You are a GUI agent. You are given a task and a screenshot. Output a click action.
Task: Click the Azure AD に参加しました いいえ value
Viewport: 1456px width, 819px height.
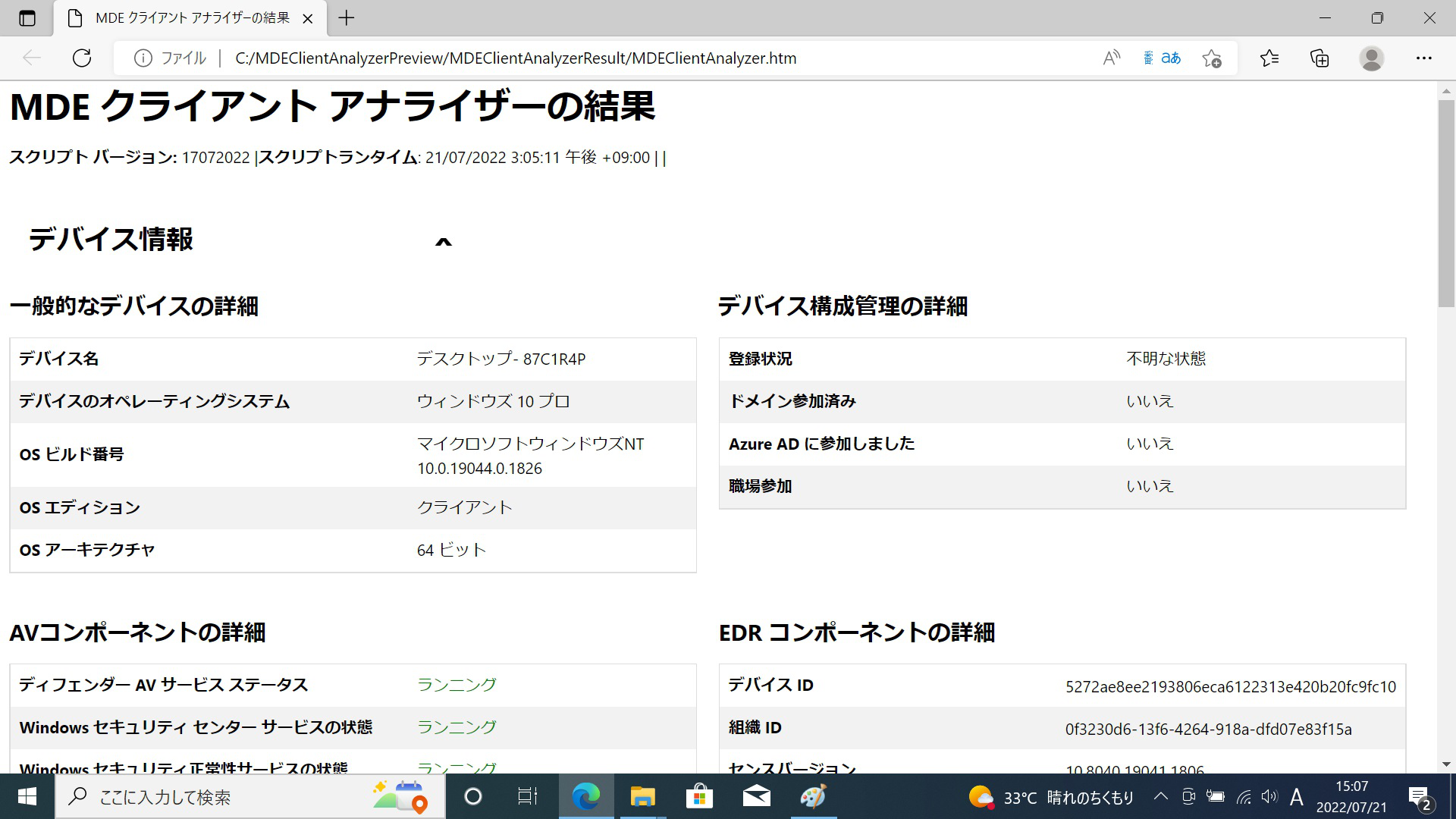point(1150,444)
